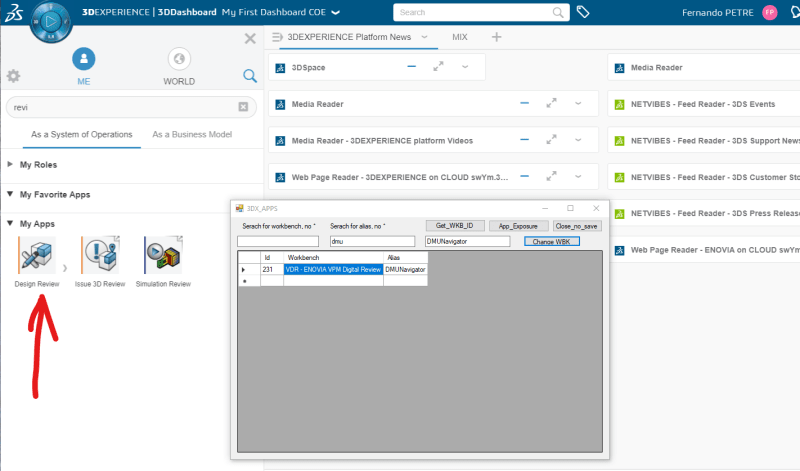Viewport: 800px width, 471px height.
Task: Maximize the Web Page Reader swYm widget
Action: coord(551,176)
